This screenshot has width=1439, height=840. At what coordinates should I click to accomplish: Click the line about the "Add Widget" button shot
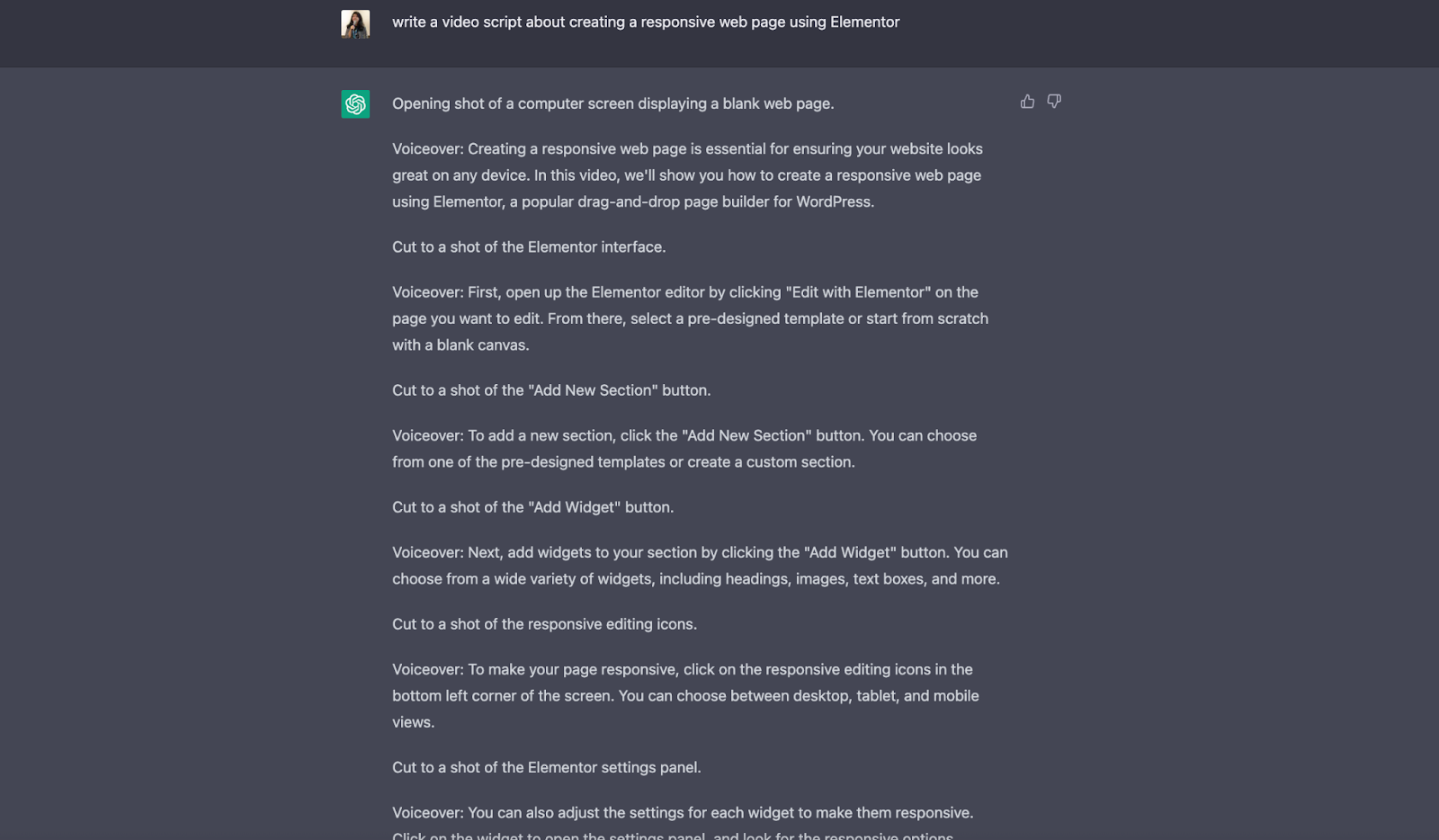[532, 507]
